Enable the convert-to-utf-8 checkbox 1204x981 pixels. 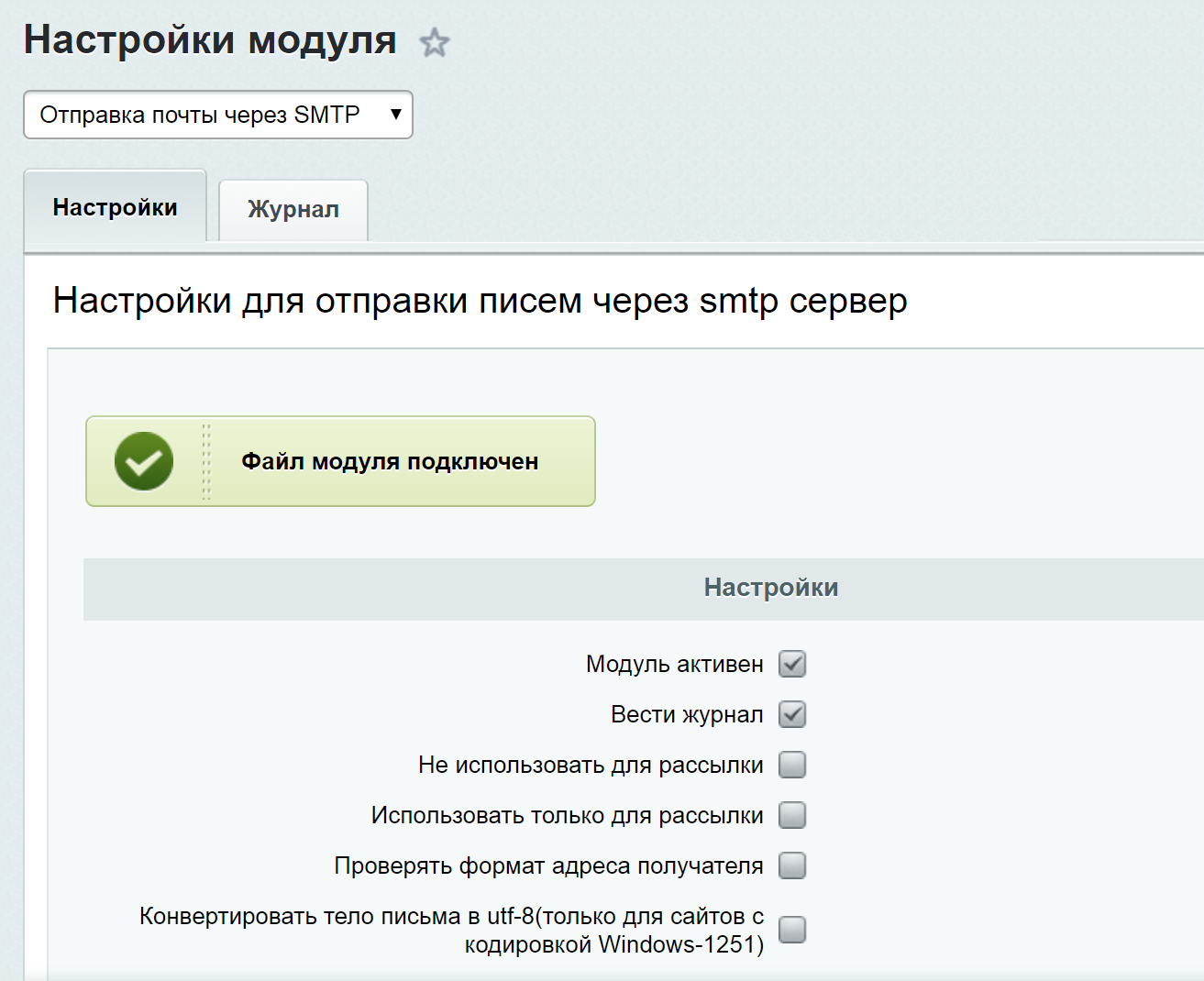click(x=792, y=930)
